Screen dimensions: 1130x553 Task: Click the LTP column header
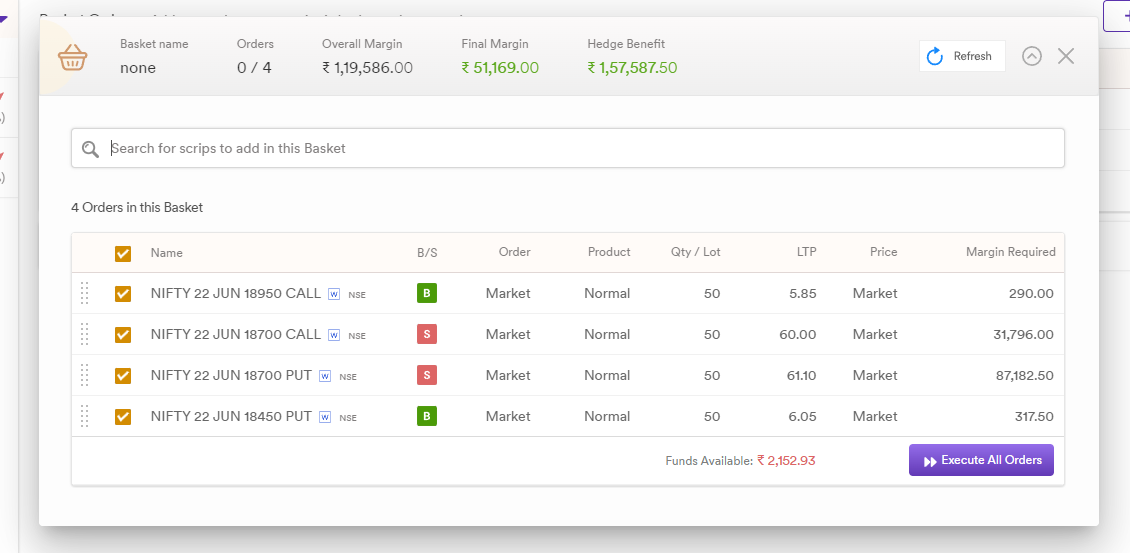pyautogui.click(x=806, y=252)
